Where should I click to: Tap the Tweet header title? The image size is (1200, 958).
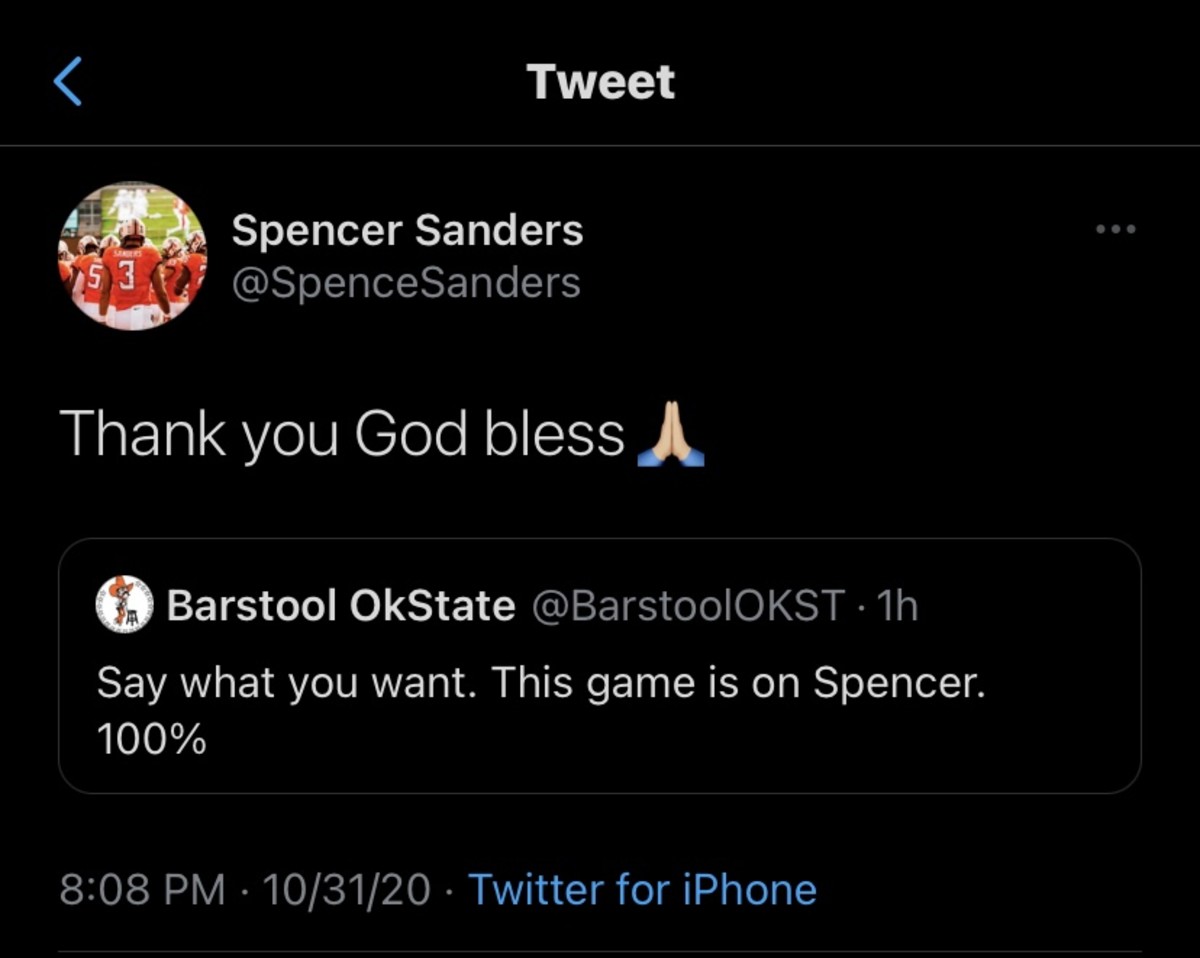pos(601,81)
